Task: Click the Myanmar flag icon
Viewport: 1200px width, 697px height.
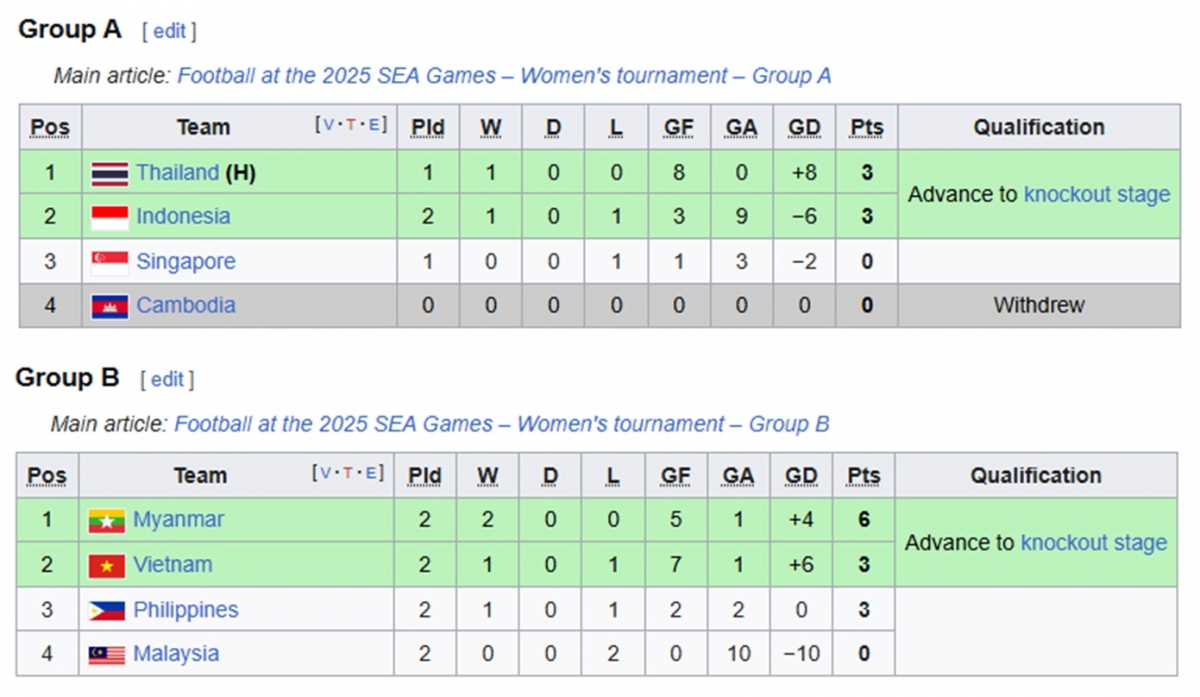Action: coord(107,521)
